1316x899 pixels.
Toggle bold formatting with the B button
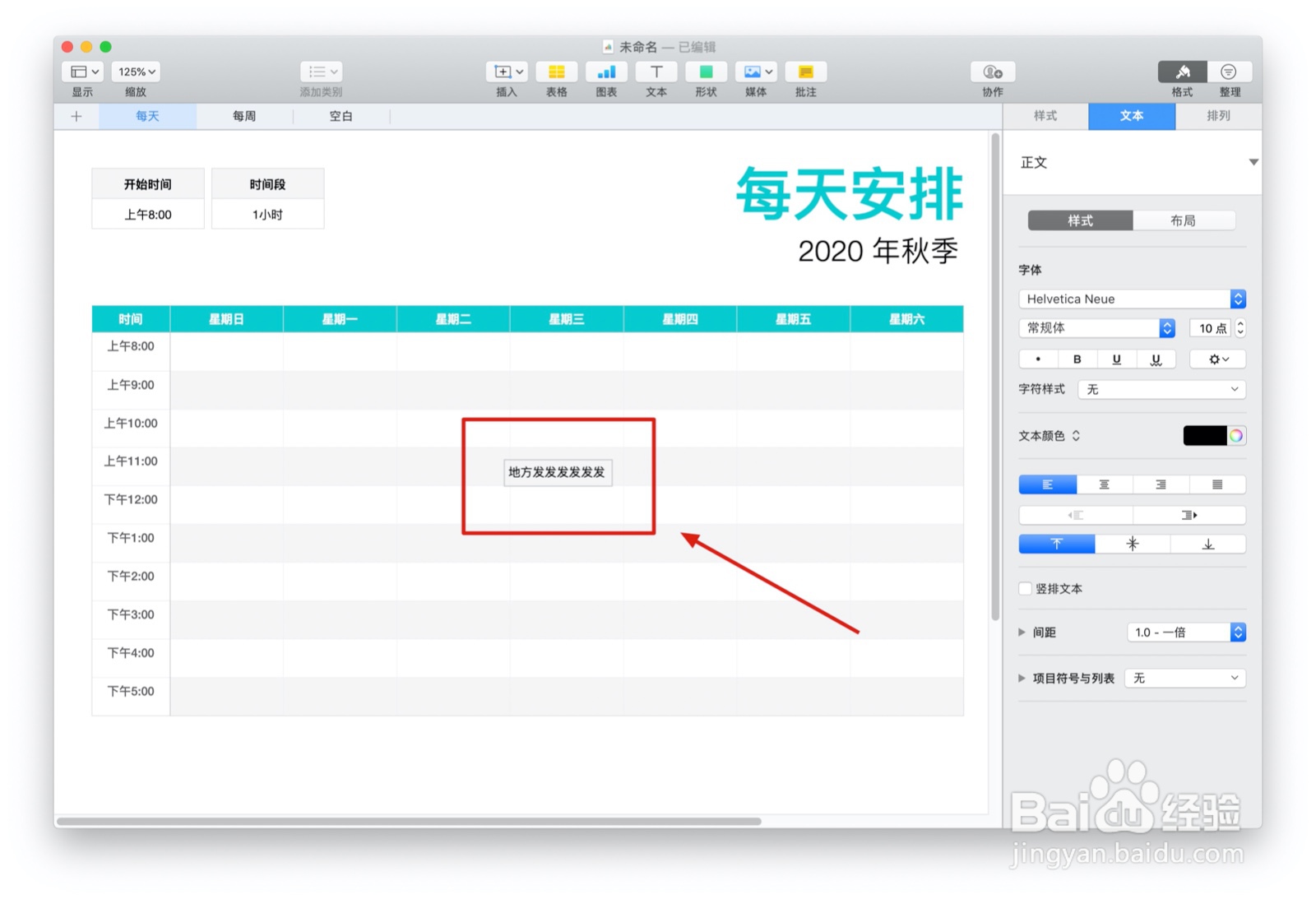pos(1077,359)
